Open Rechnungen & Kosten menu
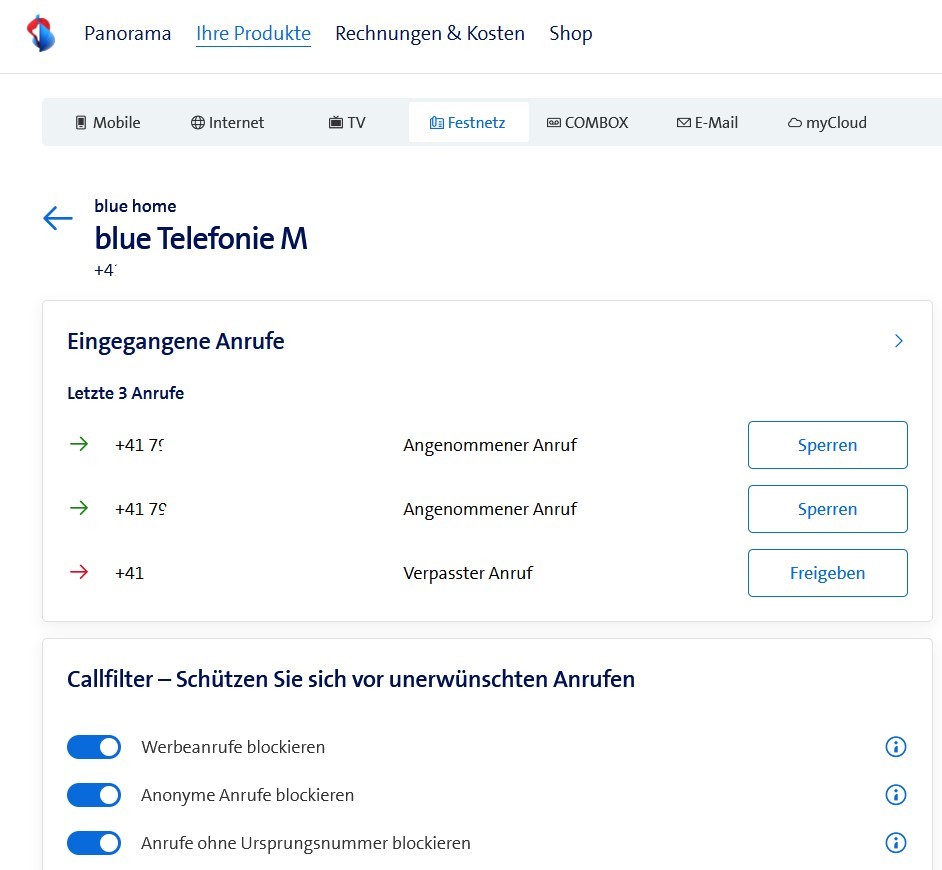942x870 pixels. [x=430, y=33]
